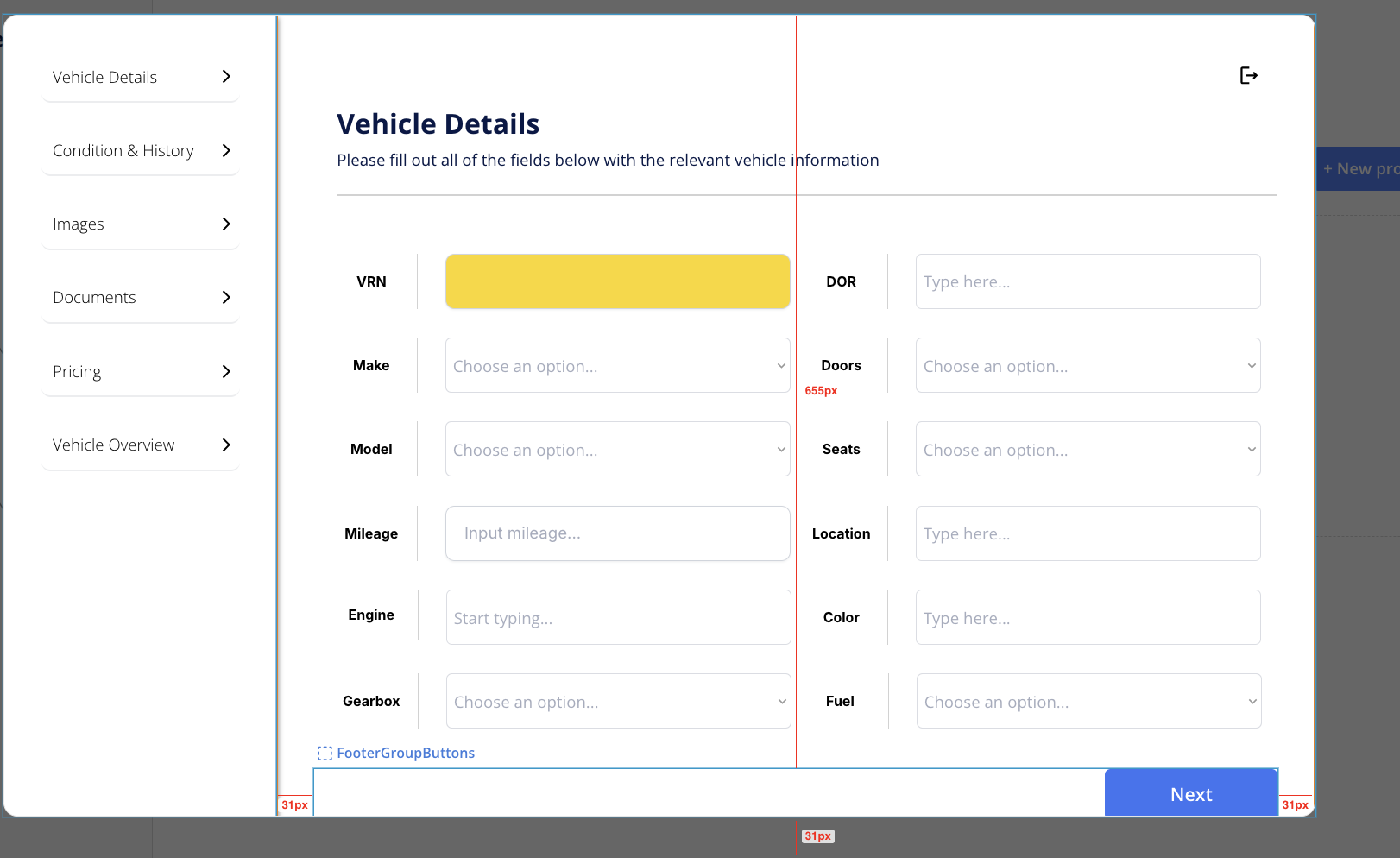This screenshot has width=1400, height=858.
Task: Click the chevron arrow beside Vehicle Overview
Action: coord(226,445)
